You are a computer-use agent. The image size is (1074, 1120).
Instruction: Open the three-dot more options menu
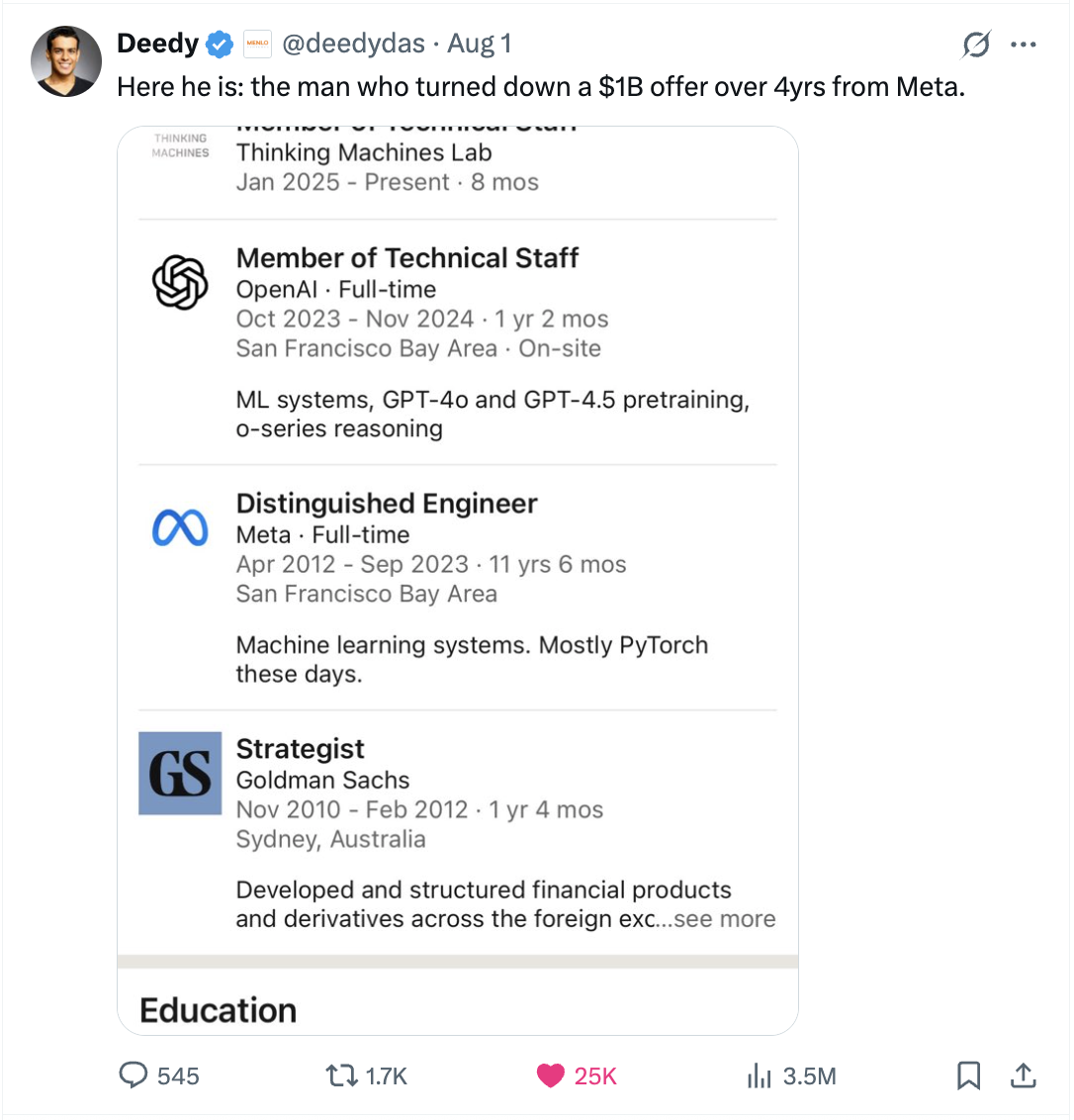coord(1024,45)
